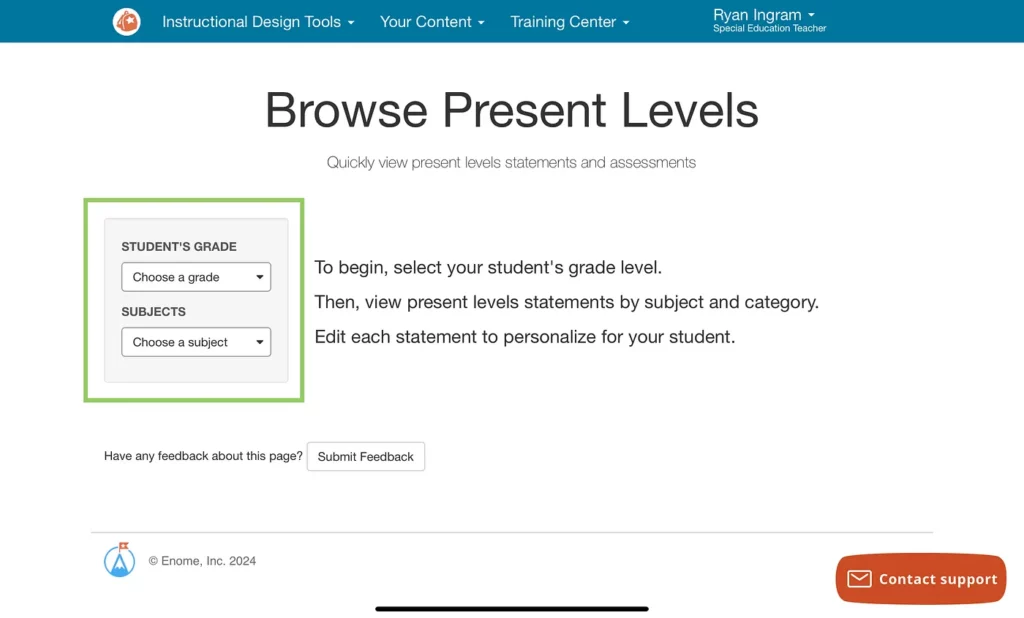Click the orange logo in the navigation bar
The width and height of the screenshot is (1024, 618).
[x=127, y=21]
